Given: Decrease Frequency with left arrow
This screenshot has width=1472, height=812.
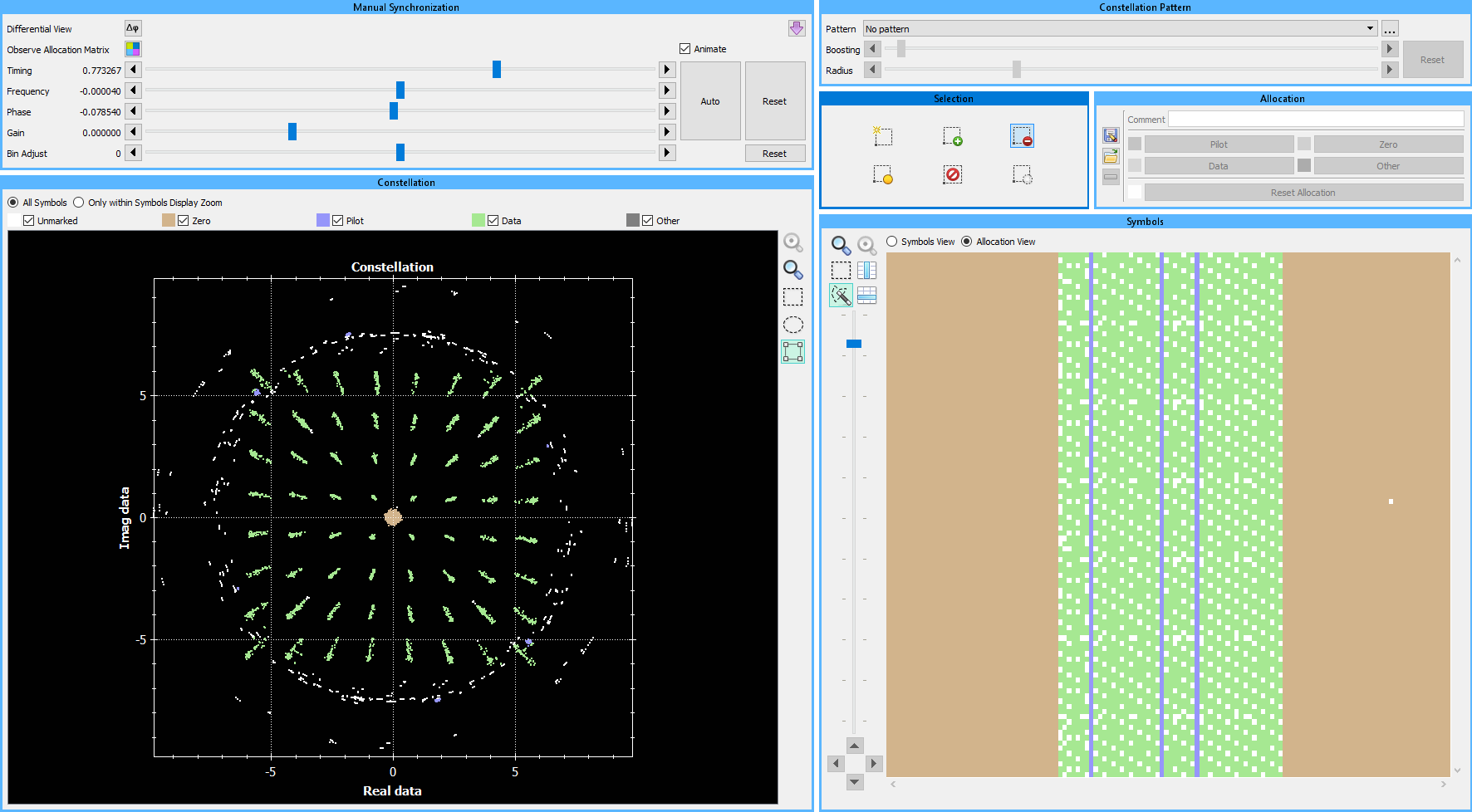Looking at the screenshot, I should click(x=133, y=90).
